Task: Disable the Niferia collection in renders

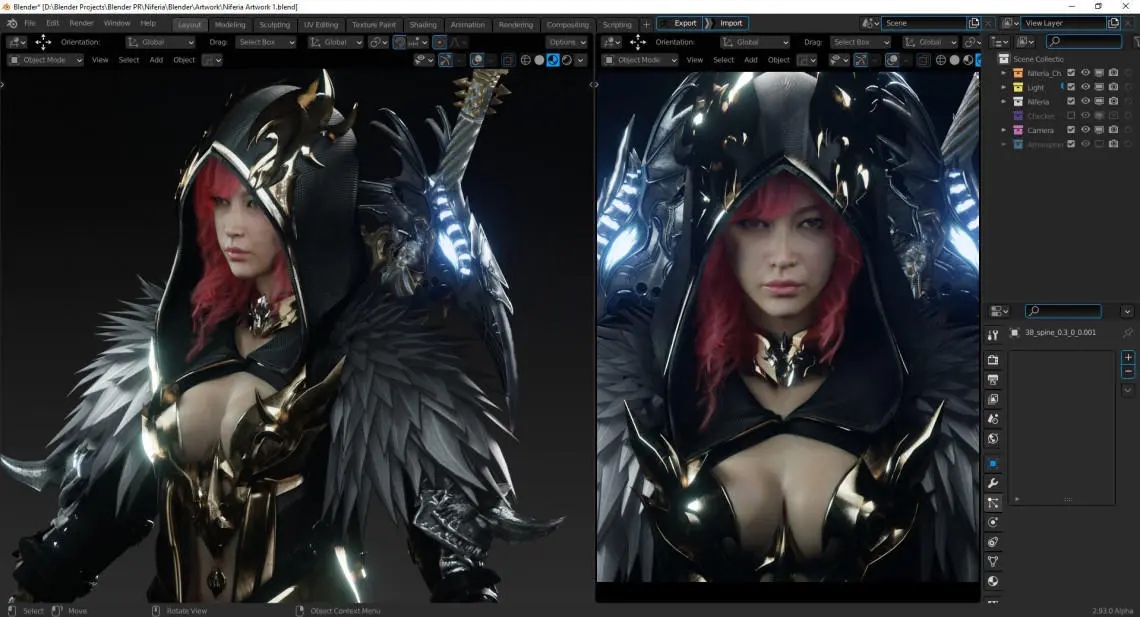Action: [x=1113, y=101]
